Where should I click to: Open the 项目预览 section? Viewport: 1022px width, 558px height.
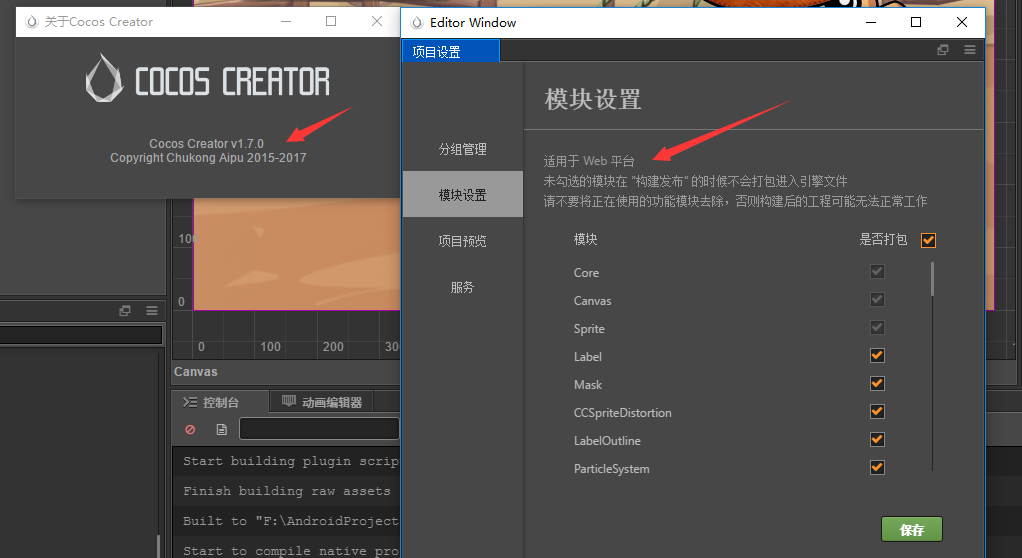(462, 241)
